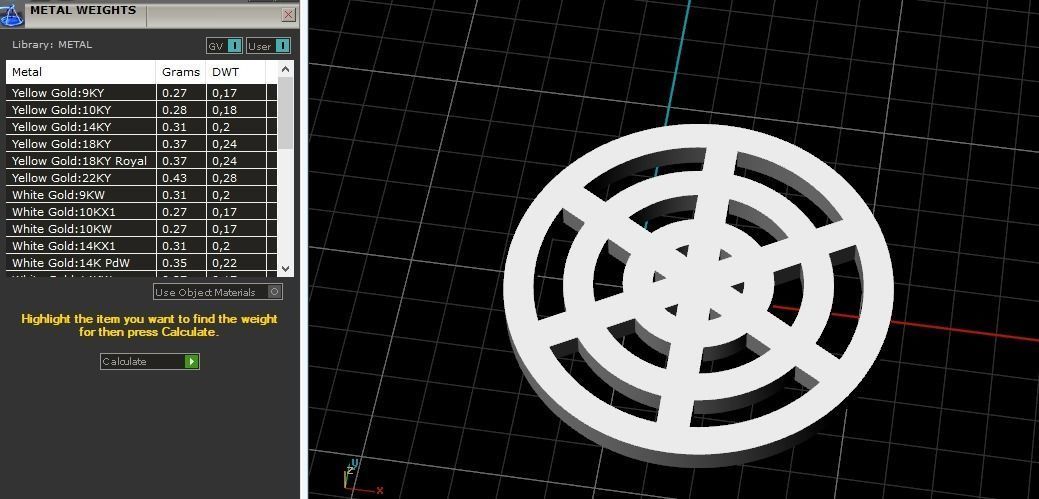The image size is (1039, 499).
Task: Click the green arrow on Calculate
Action: pyautogui.click(x=191, y=361)
